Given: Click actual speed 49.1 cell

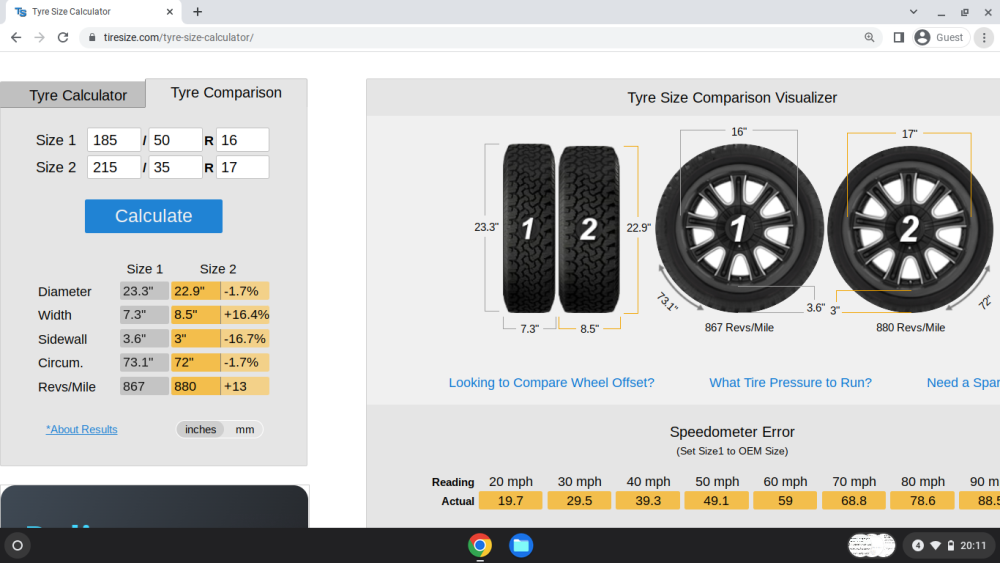Looking at the screenshot, I should pos(716,501).
